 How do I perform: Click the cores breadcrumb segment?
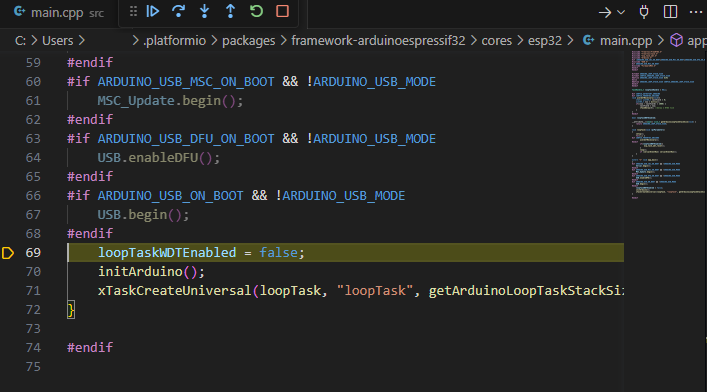[496, 41]
